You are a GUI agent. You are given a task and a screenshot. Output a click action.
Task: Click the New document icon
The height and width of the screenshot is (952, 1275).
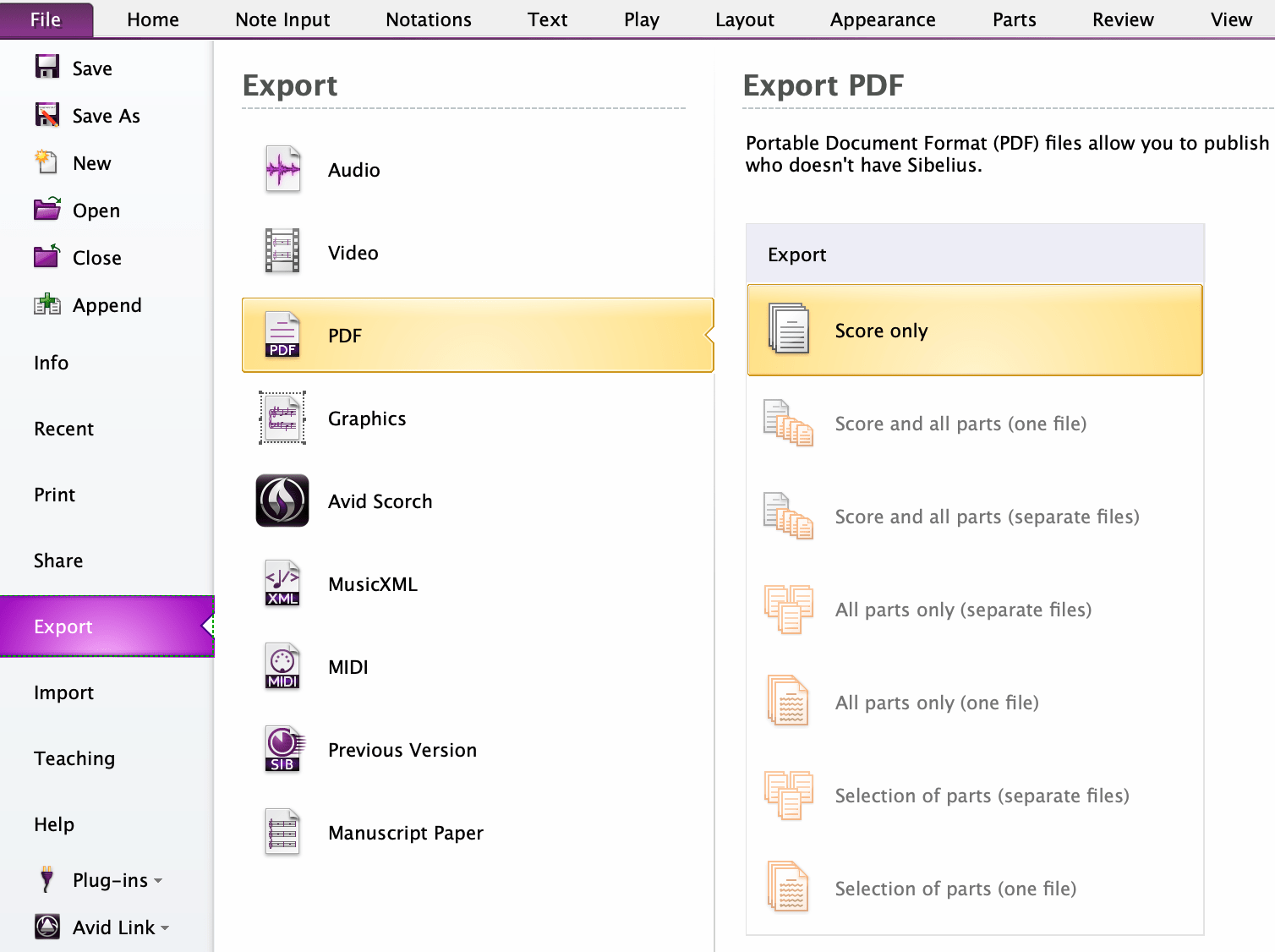pyautogui.click(x=46, y=161)
